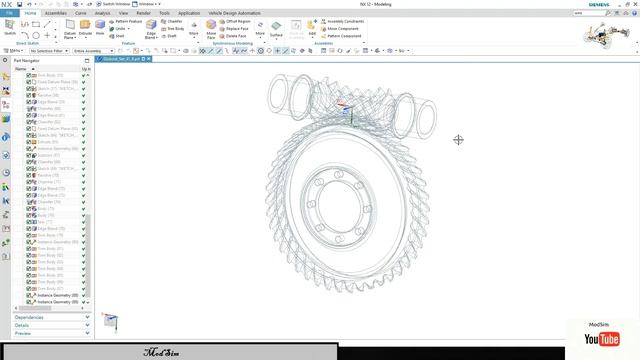Open the History resource tab
The image size is (640, 360).
[x=6, y=173]
